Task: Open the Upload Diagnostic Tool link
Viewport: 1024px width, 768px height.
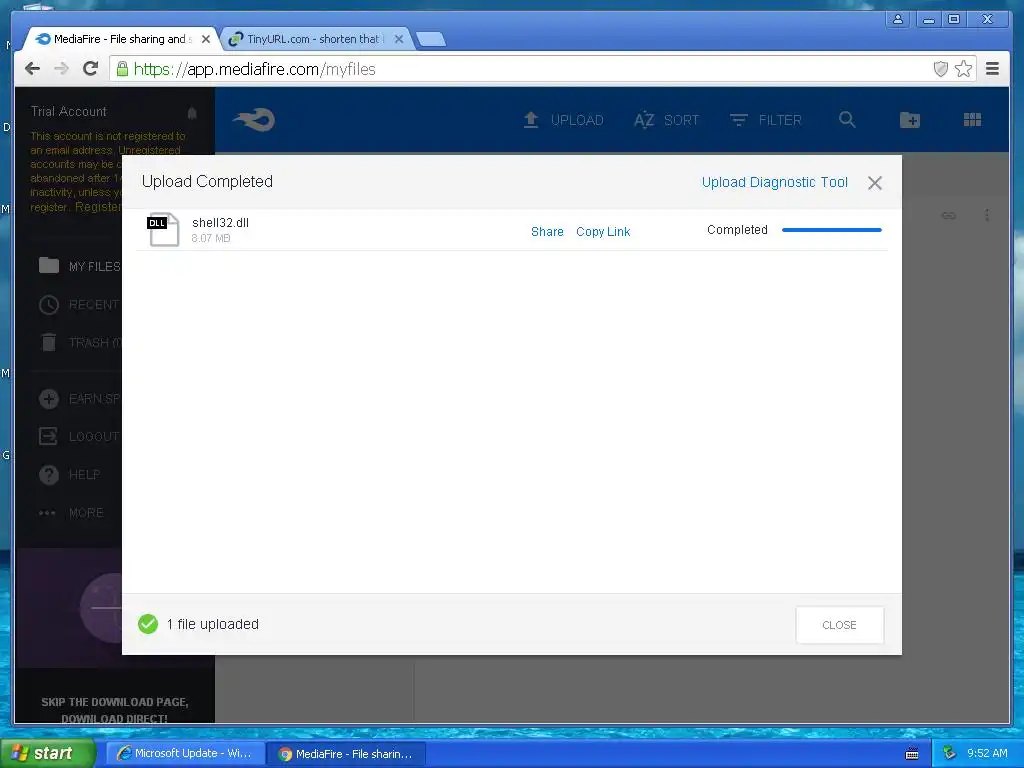Action: click(775, 182)
